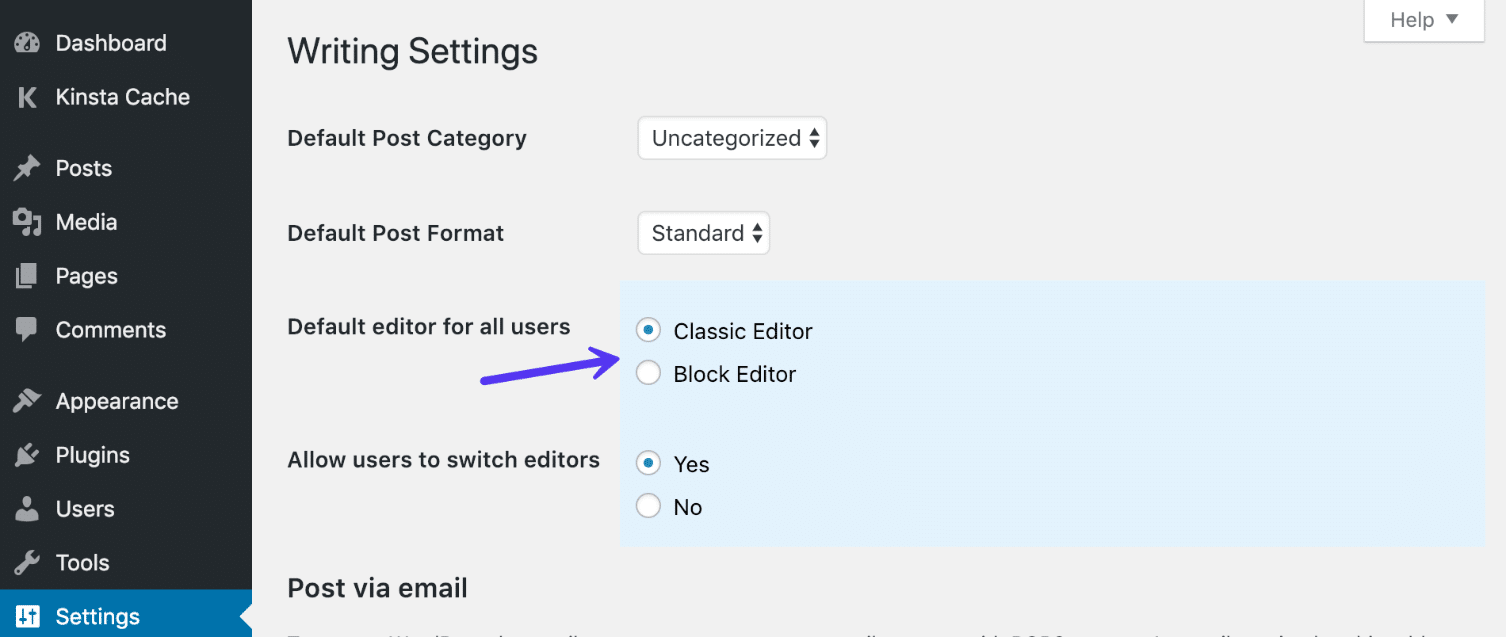1506x637 pixels.
Task: Click the Posts pushpin icon
Action: point(25,167)
